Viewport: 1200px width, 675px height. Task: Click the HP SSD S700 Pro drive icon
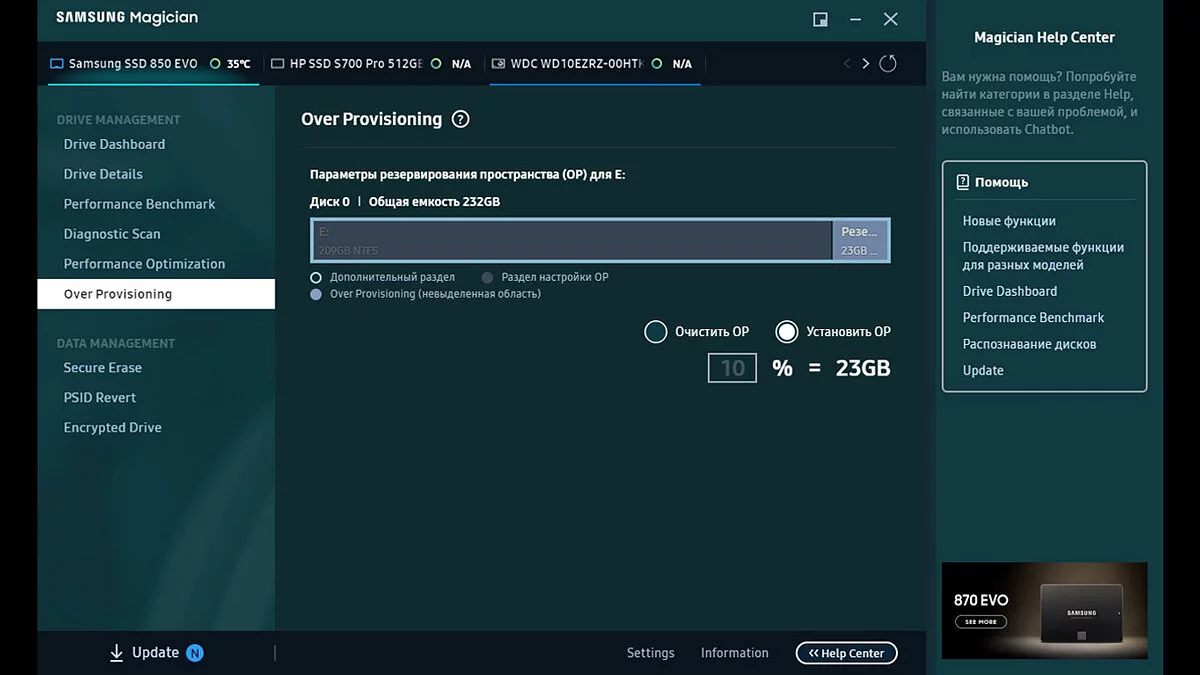277,64
